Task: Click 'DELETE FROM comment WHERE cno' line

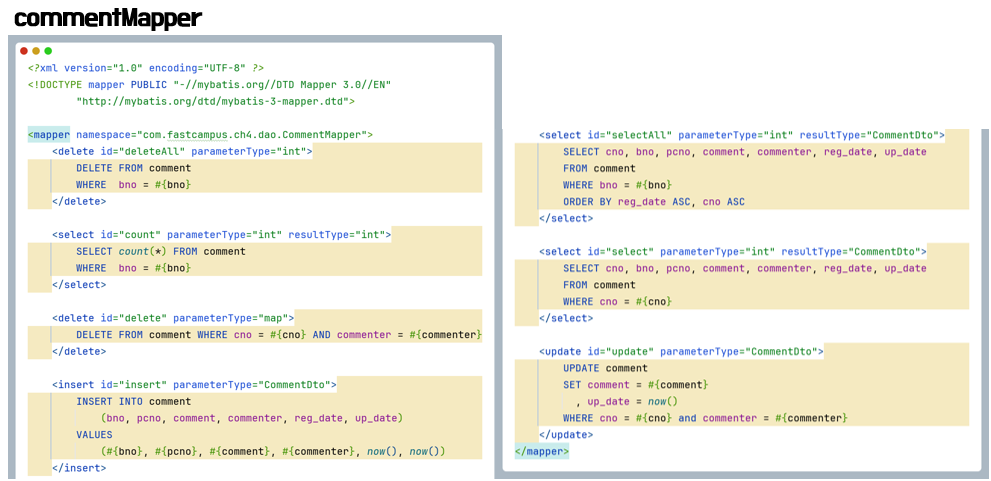Action: pyautogui.click(x=279, y=334)
